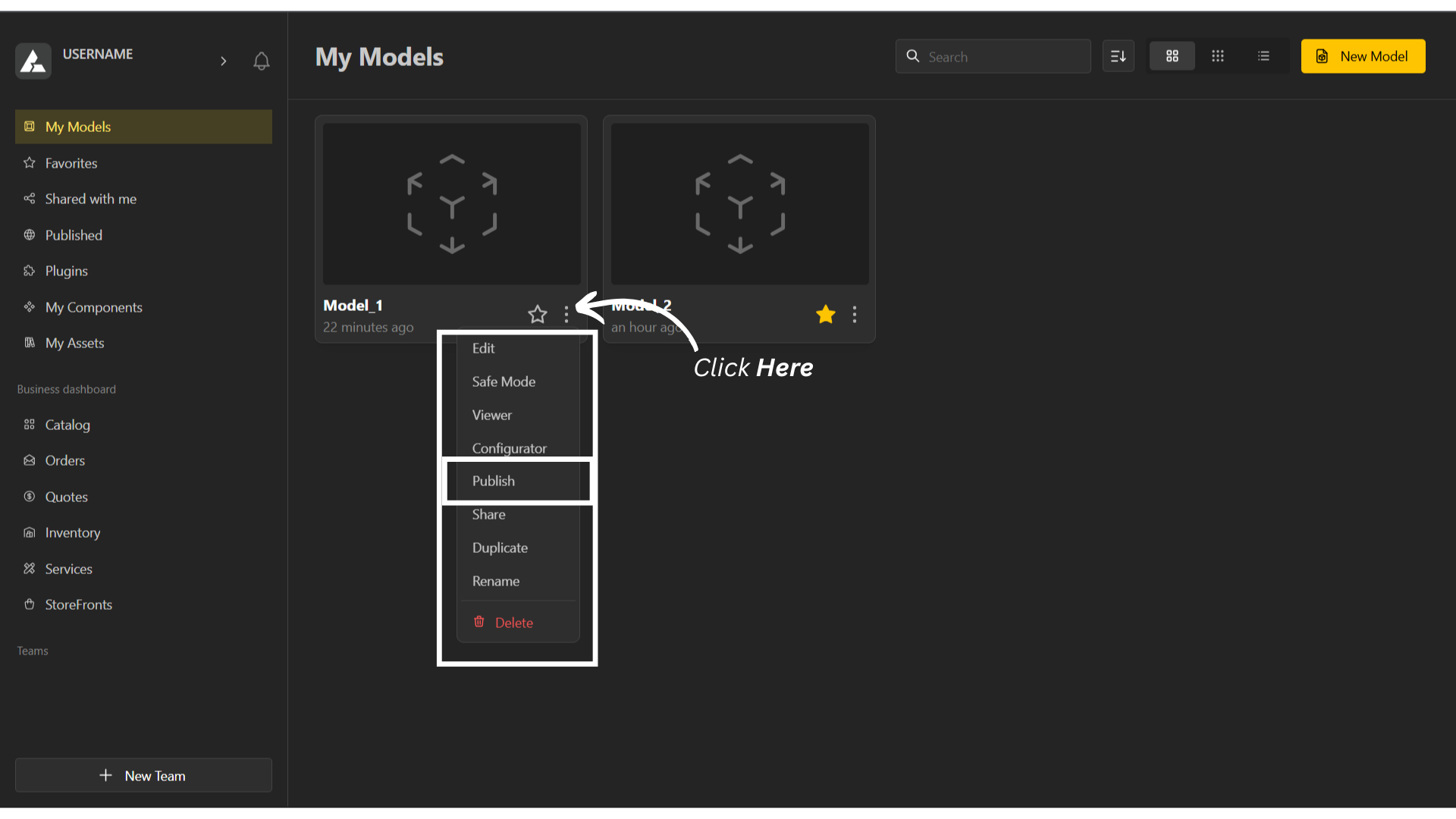Open the notifications bell icon

[x=261, y=61]
